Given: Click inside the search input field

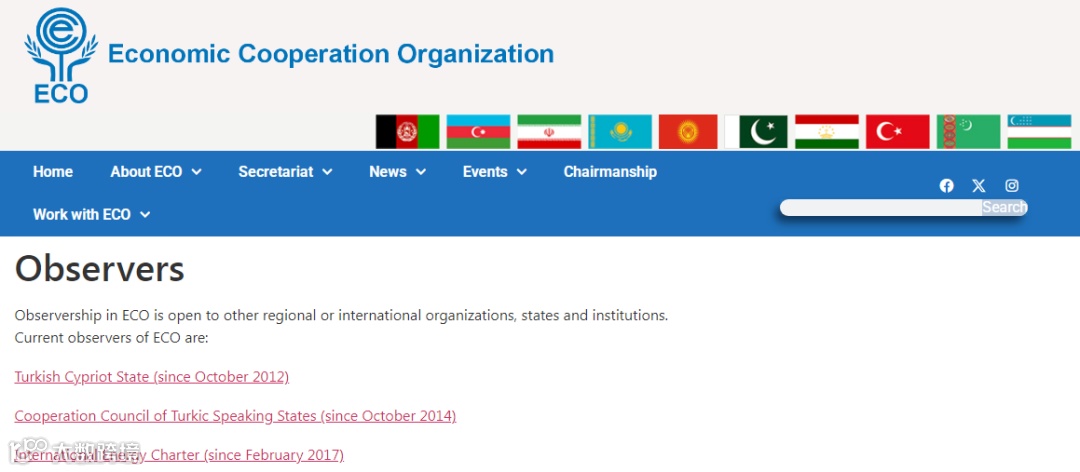Looking at the screenshot, I should [881, 207].
